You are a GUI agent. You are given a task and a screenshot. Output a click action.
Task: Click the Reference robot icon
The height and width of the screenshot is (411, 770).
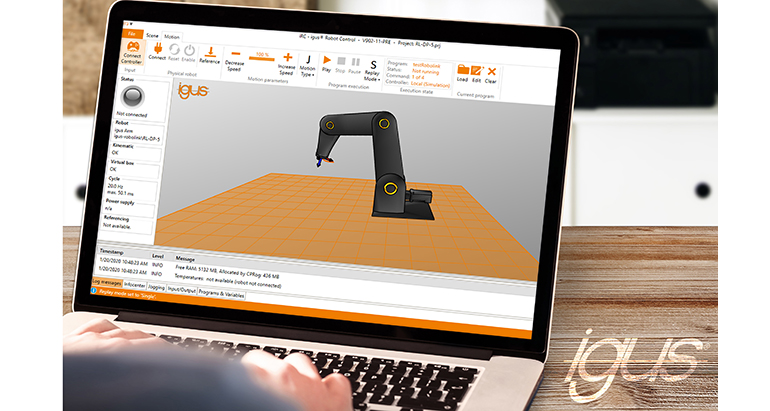click(x=210, y=51)
